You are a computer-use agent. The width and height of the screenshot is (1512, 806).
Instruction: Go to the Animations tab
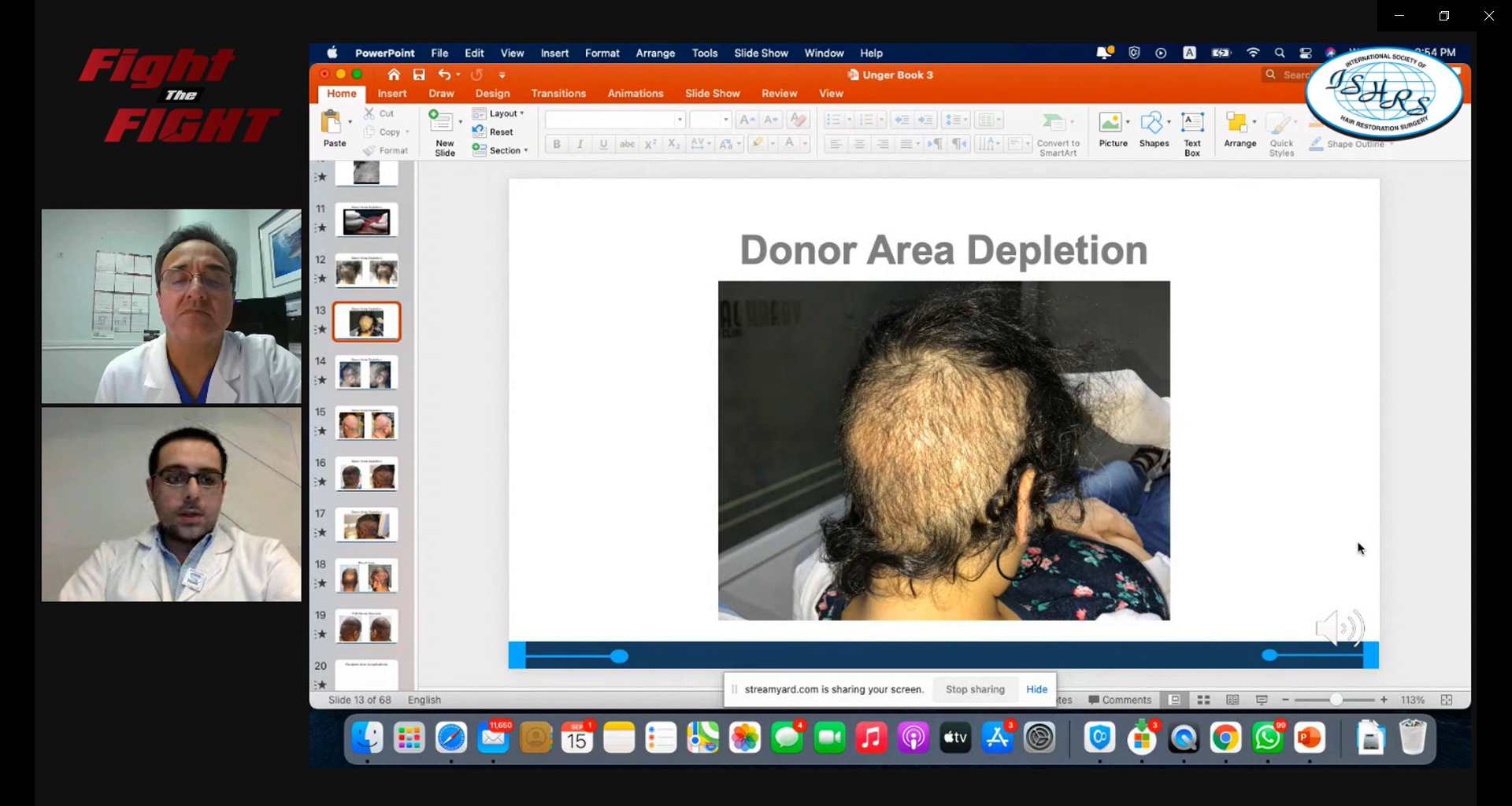[x=636, y=93]
